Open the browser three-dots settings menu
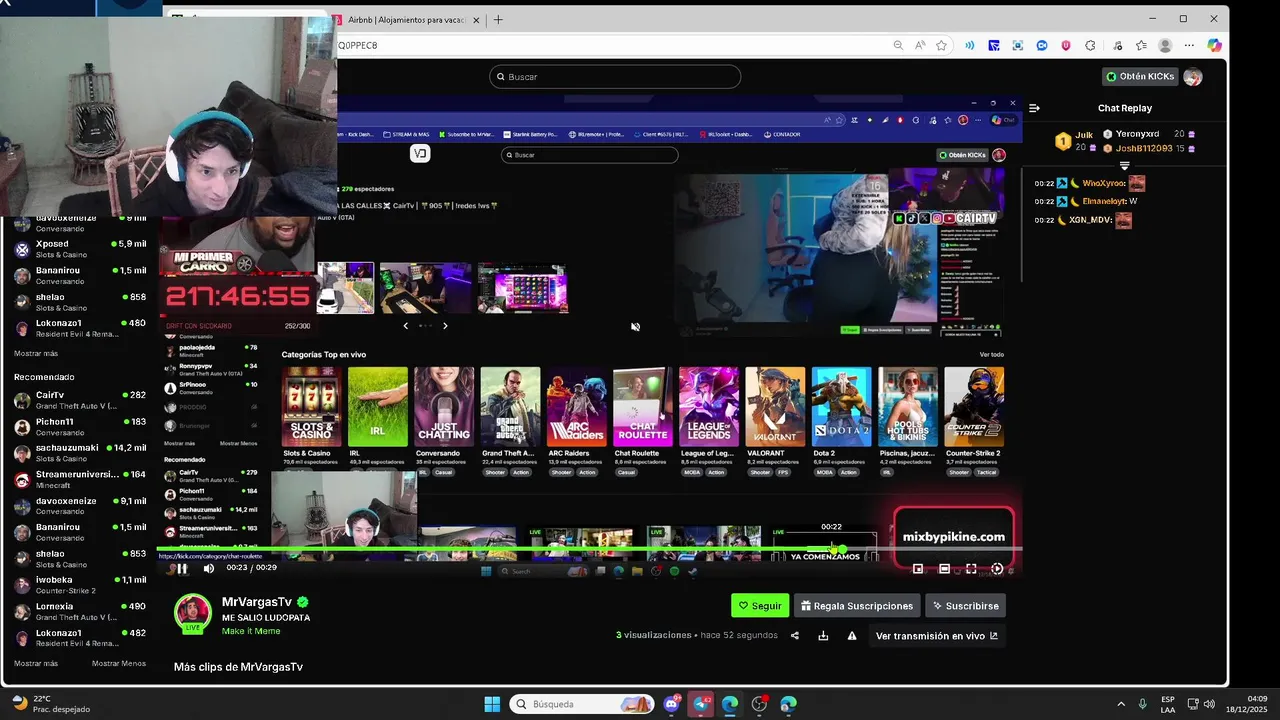Viewport: 1280px width, 720px height. point(1189,45)
